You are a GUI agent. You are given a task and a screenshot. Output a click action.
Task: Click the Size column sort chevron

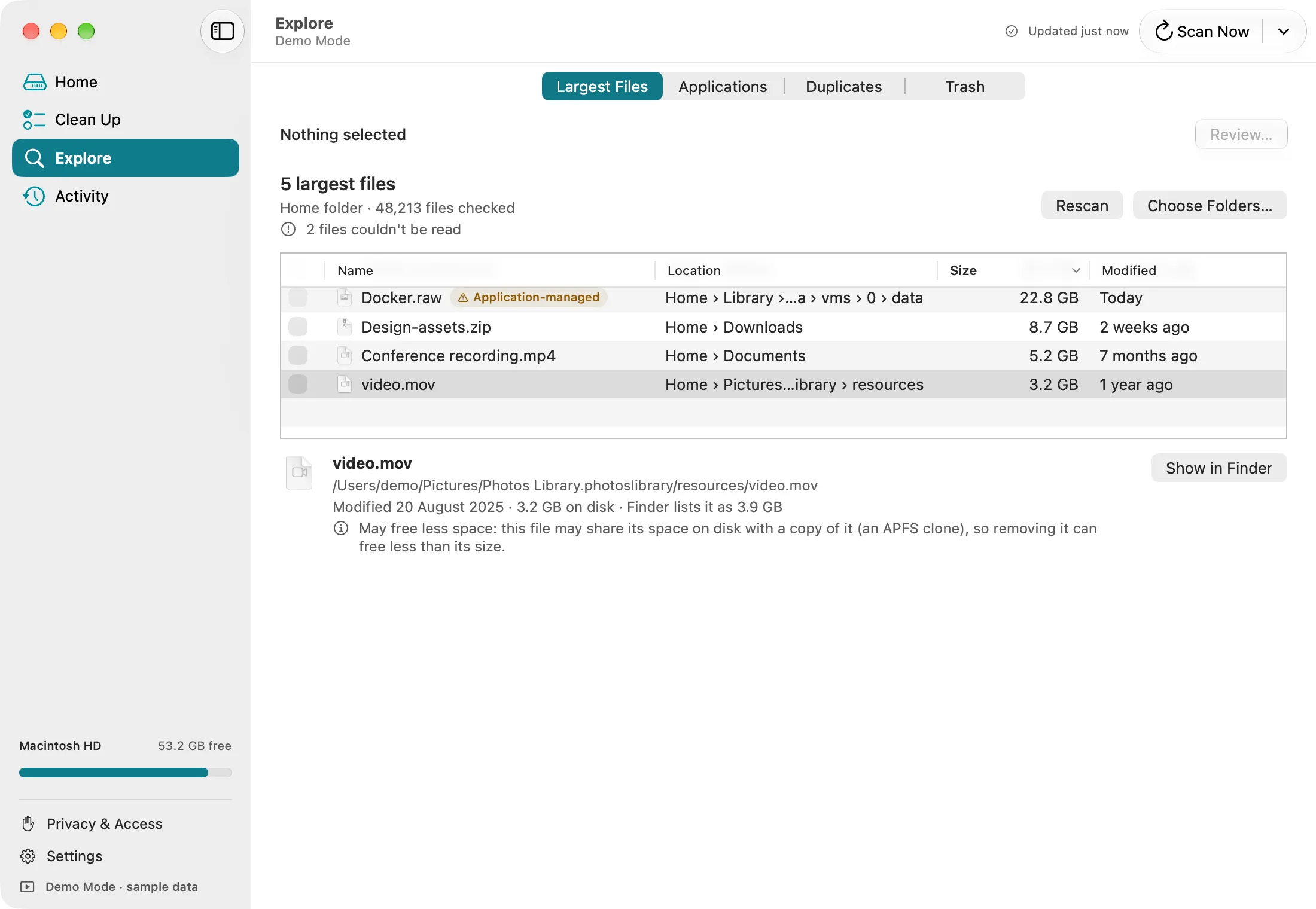[x=1076, y=270]
